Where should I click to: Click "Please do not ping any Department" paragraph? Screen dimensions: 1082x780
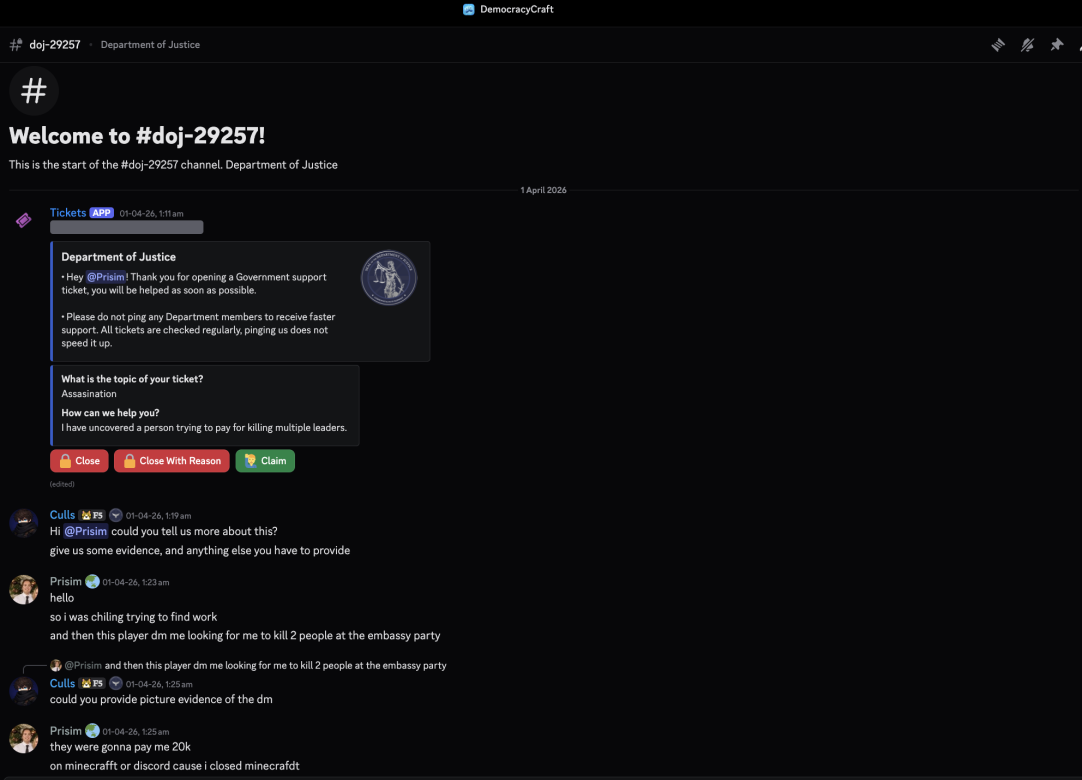pyautogui.click(x=198, y=330)
